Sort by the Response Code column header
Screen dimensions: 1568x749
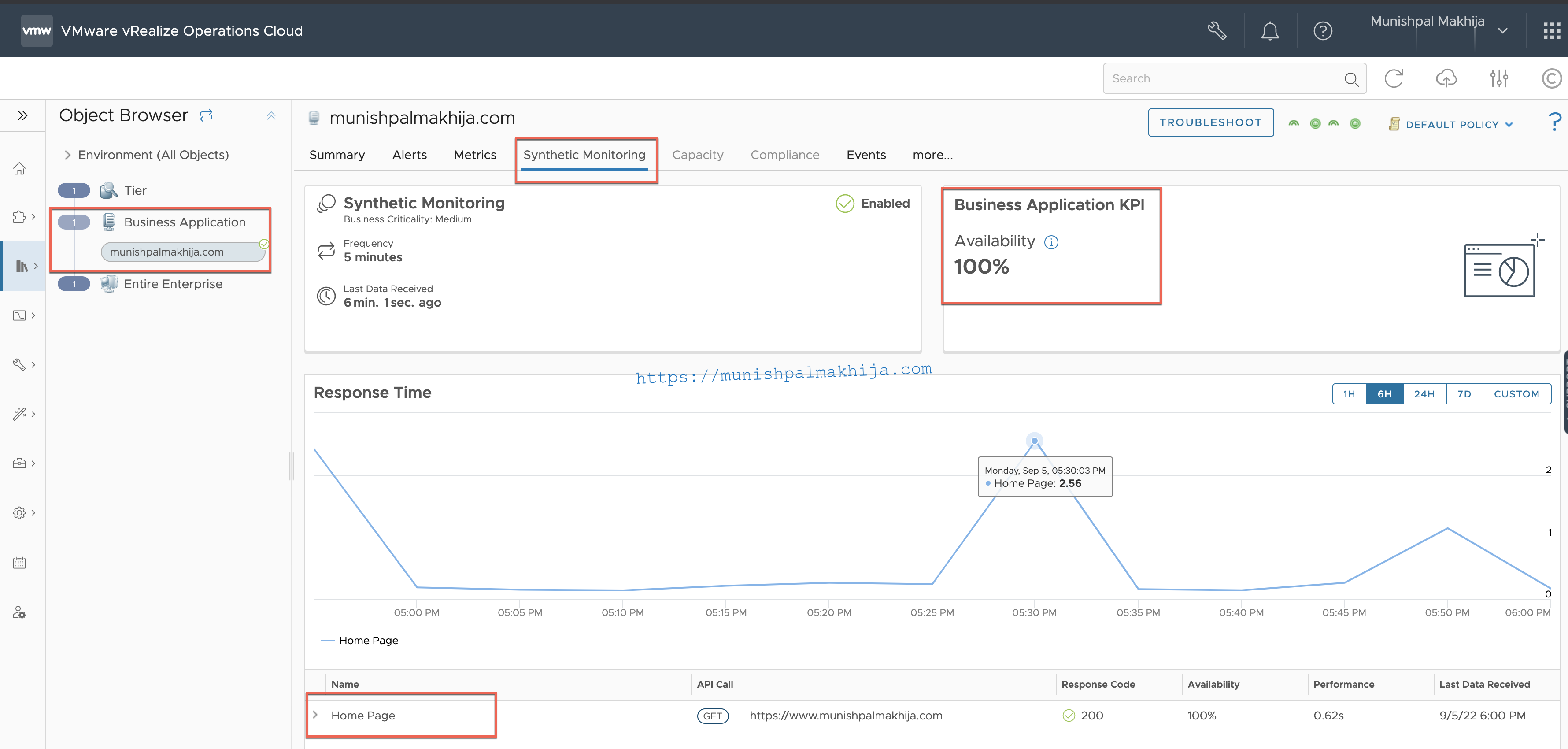1098,684
